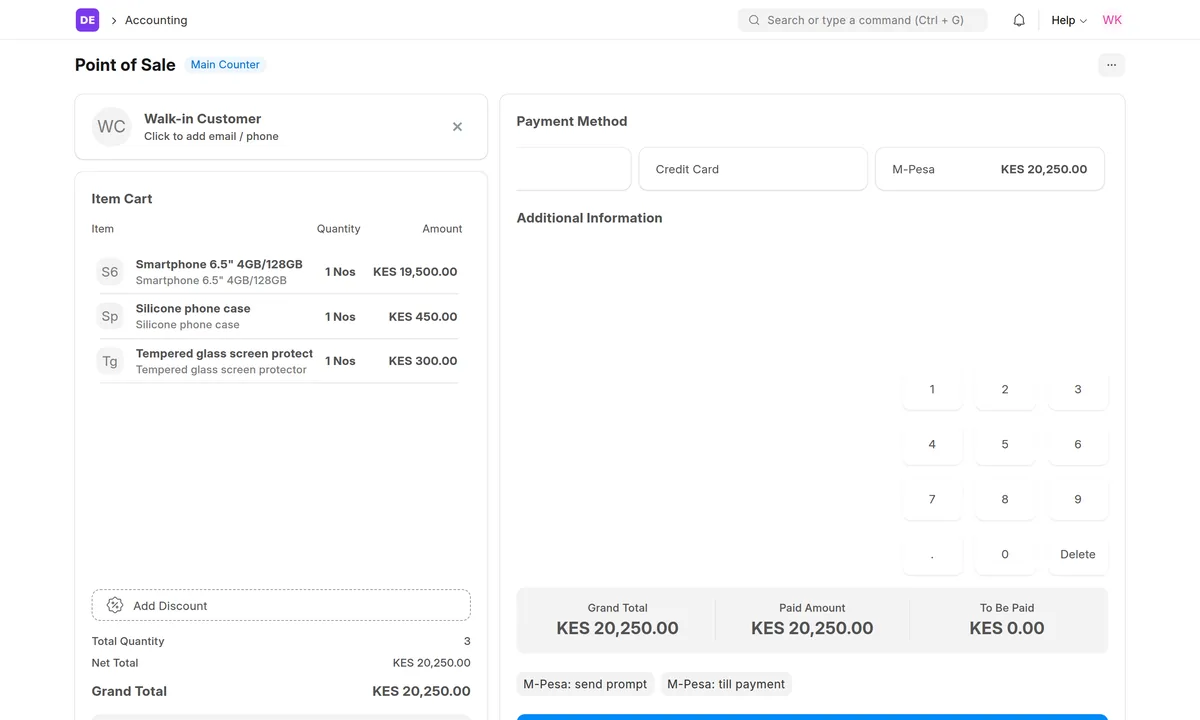
Task: Click the notification bell icon
Action: [x=1019, y=20]
